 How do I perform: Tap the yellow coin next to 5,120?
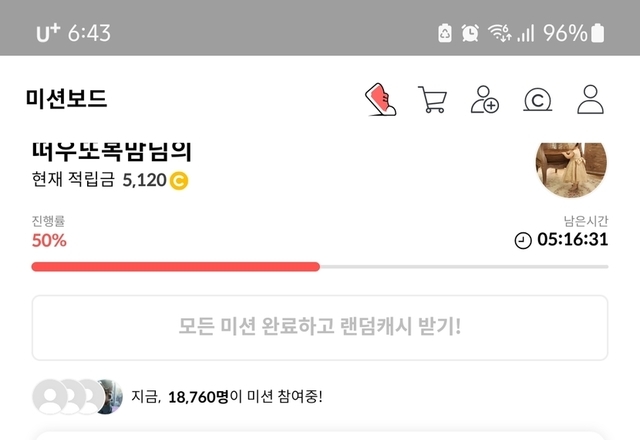point(179,181)
